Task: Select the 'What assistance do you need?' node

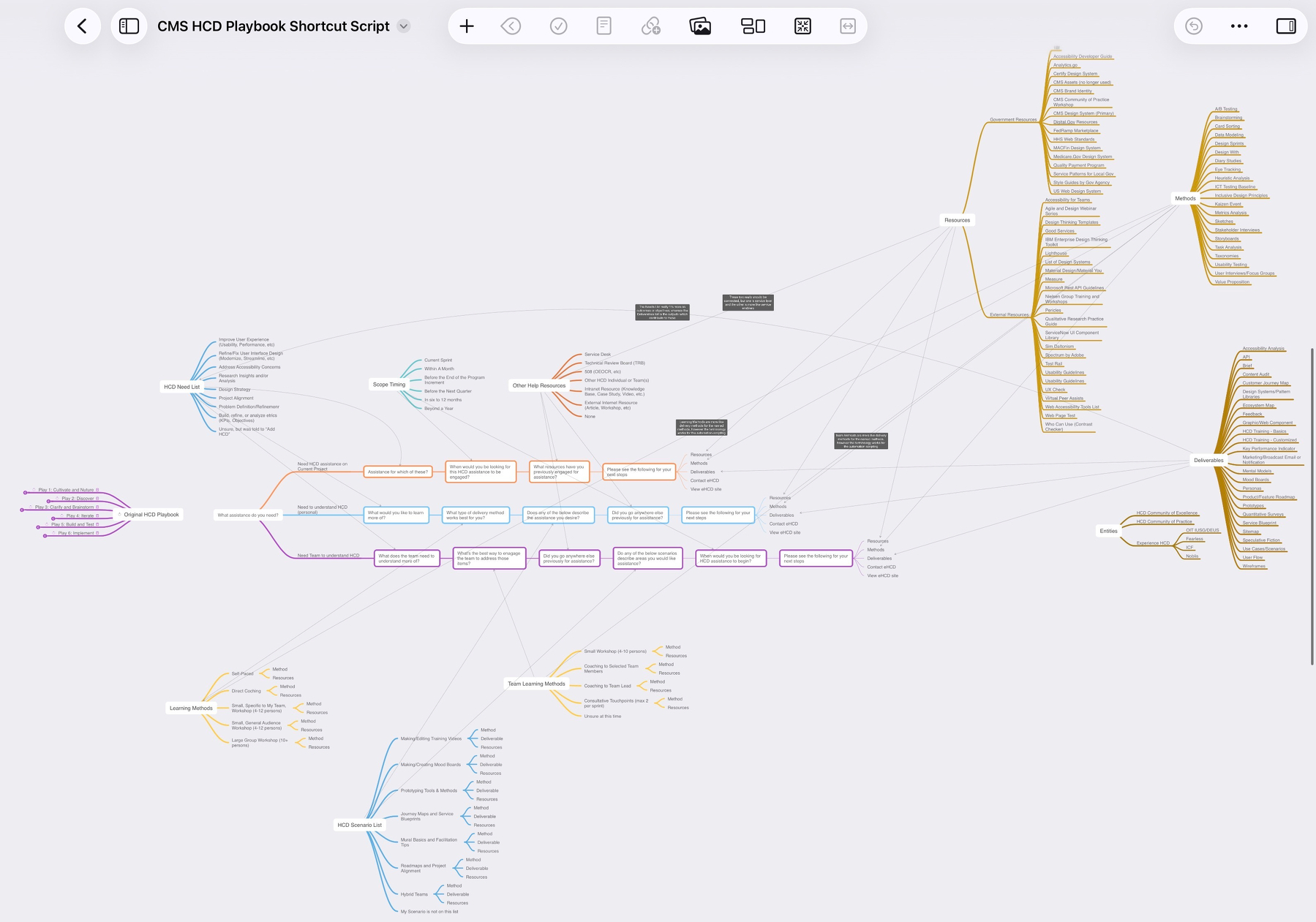Action: (248, 515)
